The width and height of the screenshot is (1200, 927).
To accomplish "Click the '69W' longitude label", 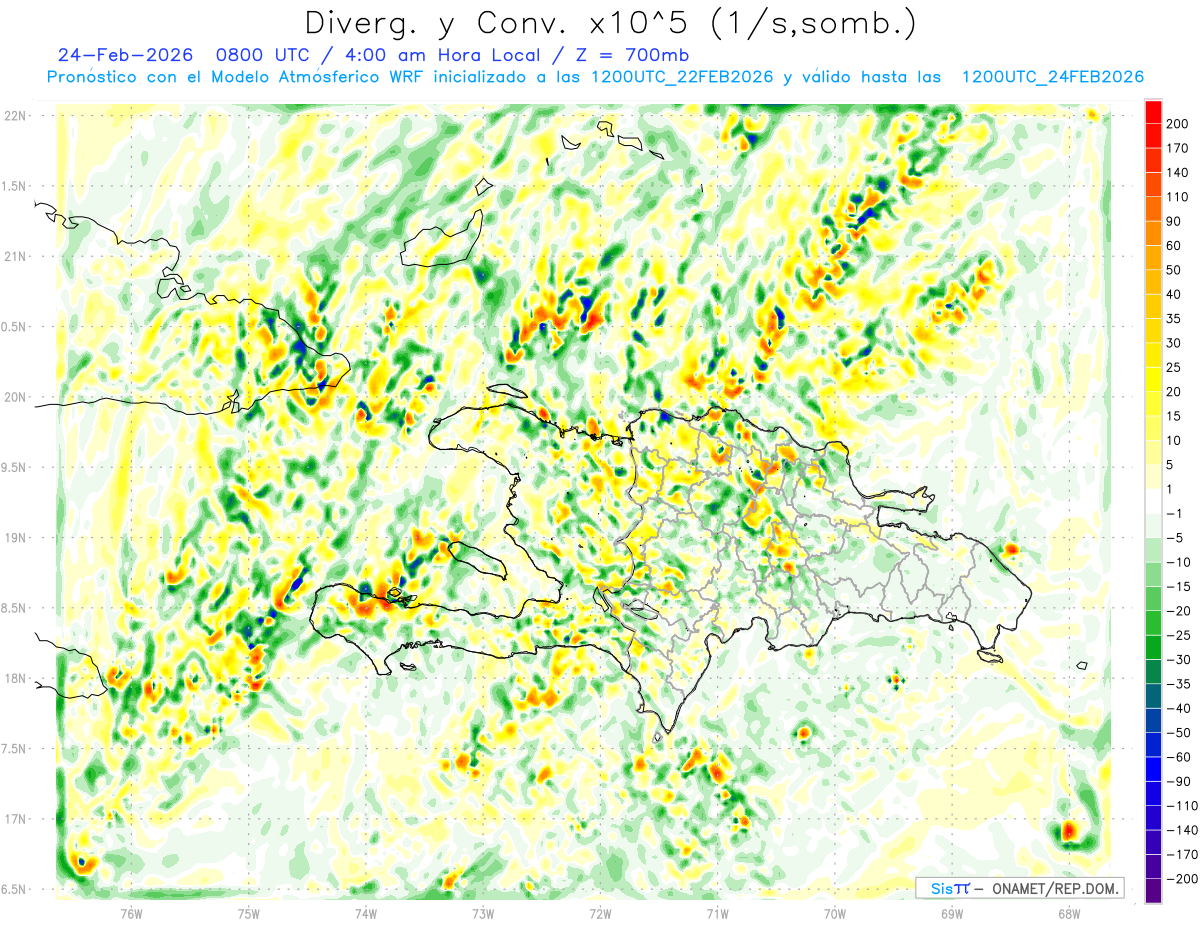I will pos(952,913).
